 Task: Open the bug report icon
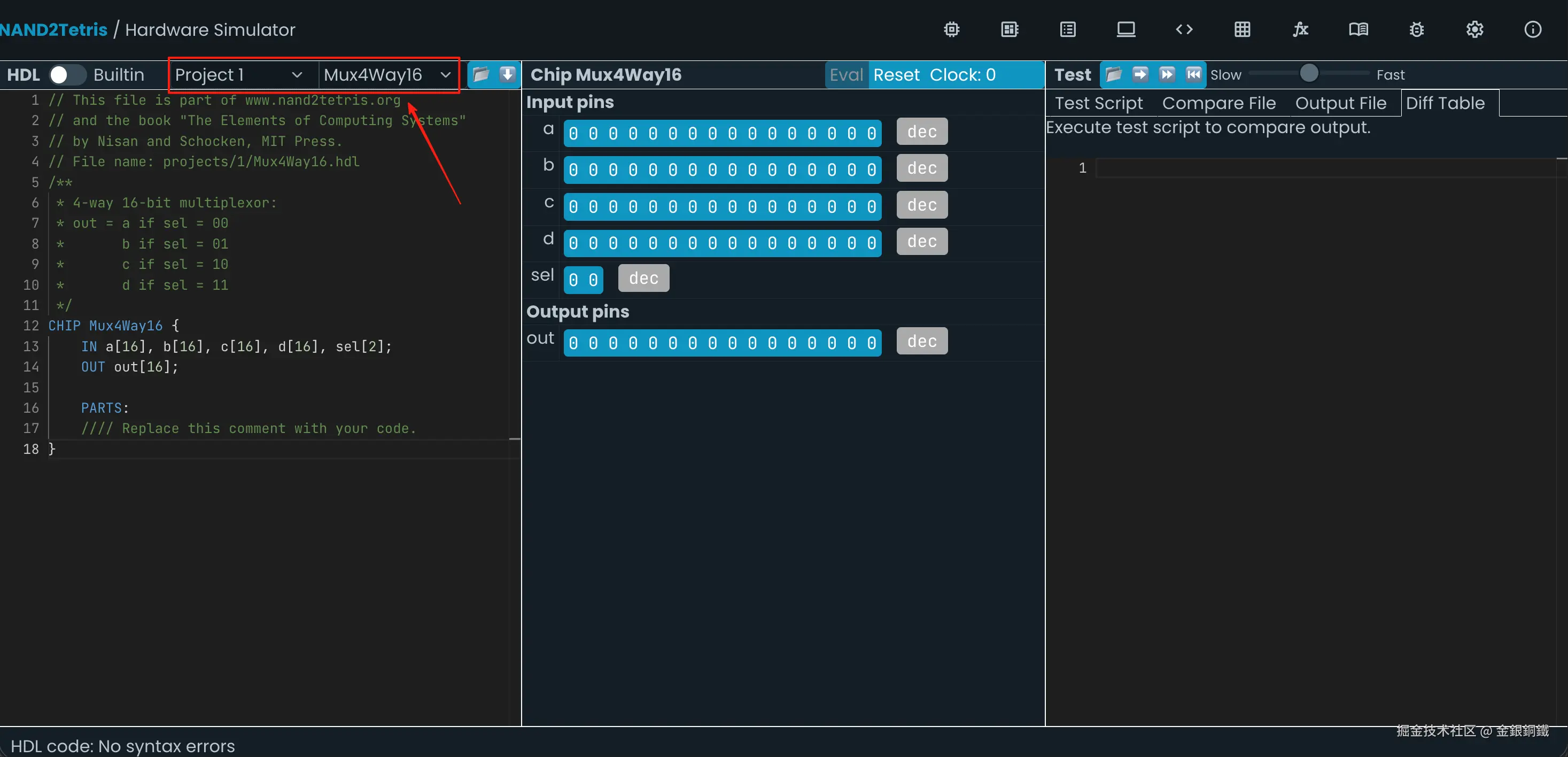click(1416, 29)
